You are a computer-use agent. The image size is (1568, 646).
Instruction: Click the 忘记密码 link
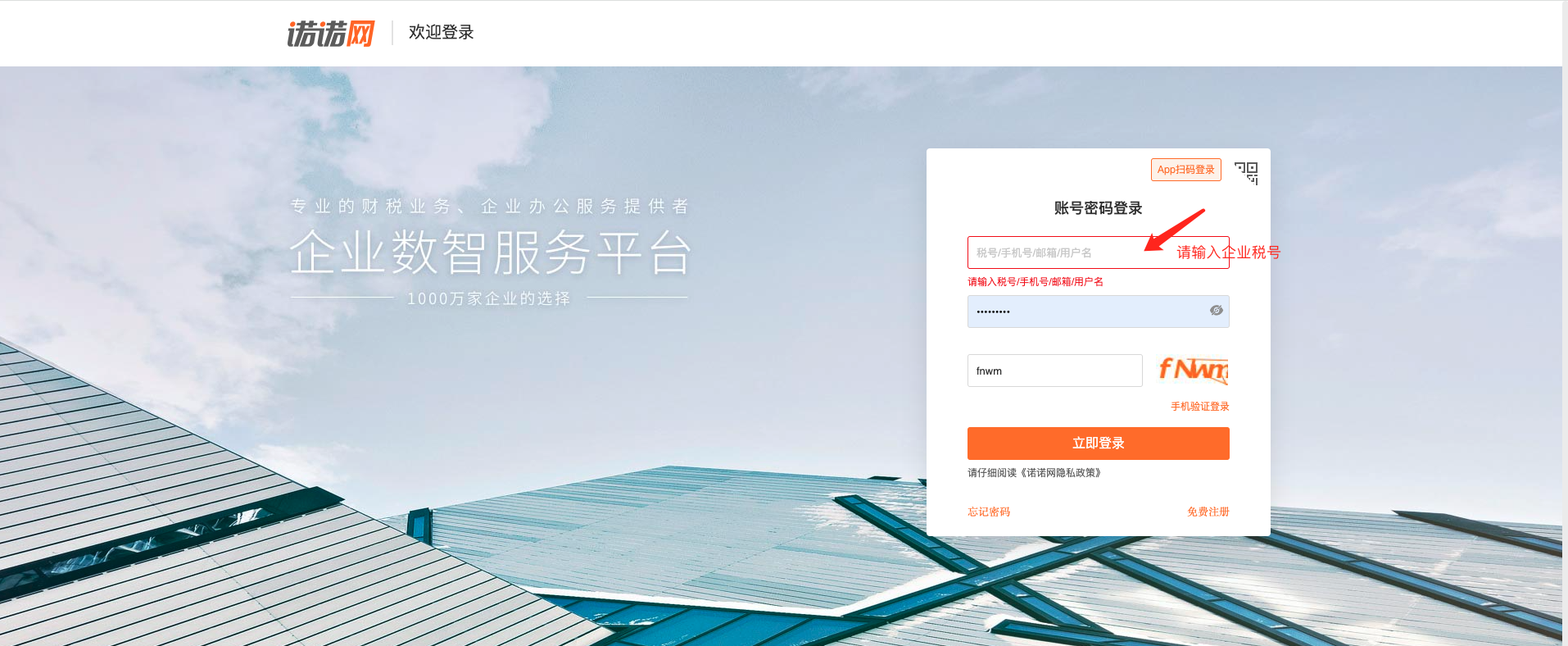[x=989, y=512]
